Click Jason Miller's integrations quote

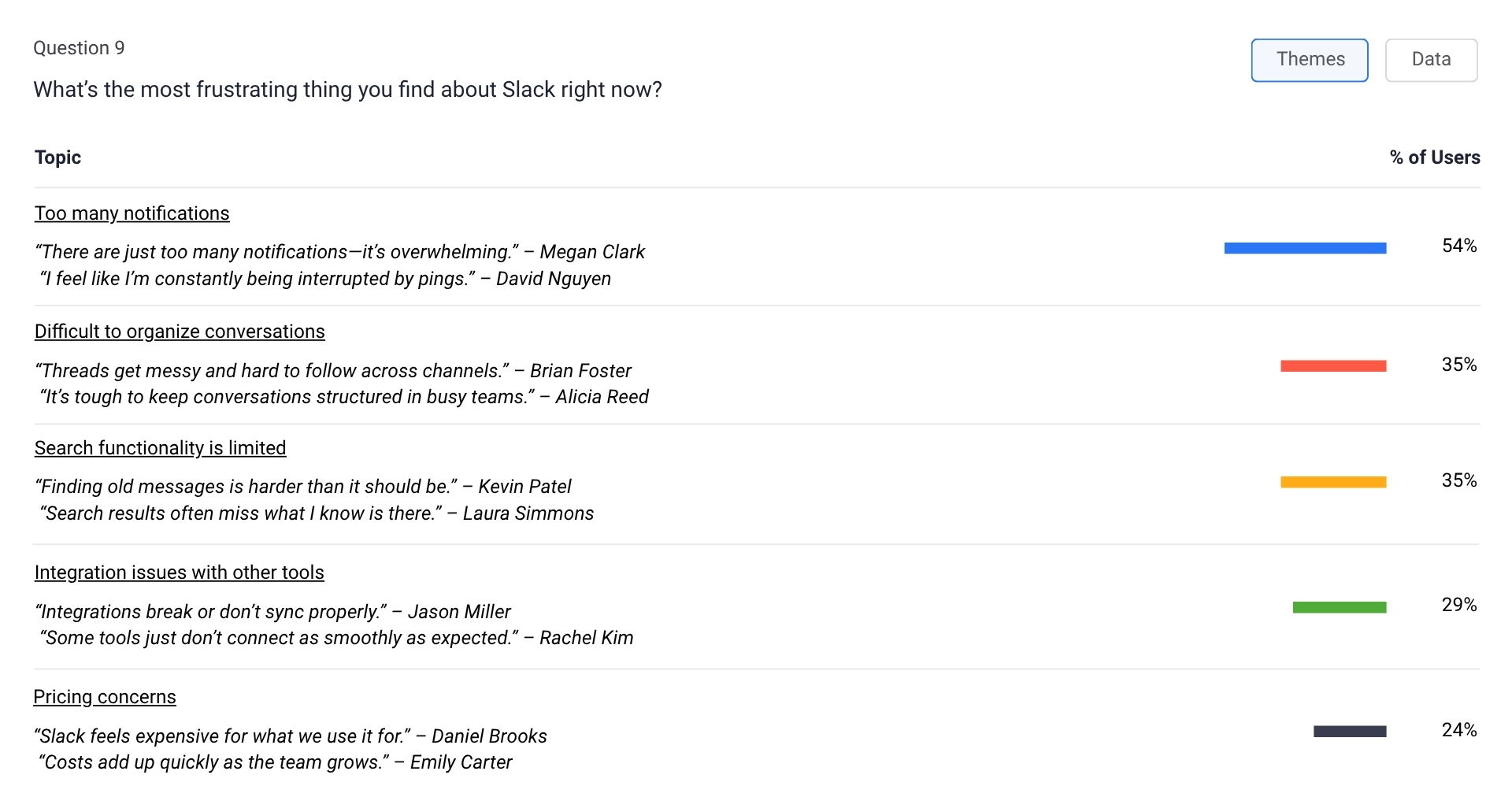point(272,612)
